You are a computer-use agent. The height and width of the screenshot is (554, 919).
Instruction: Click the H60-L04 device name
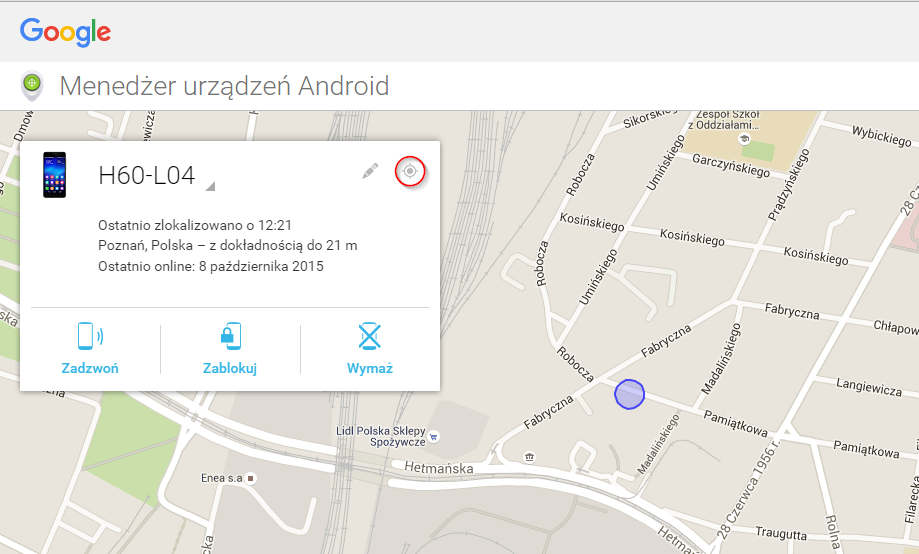(147, 175)
